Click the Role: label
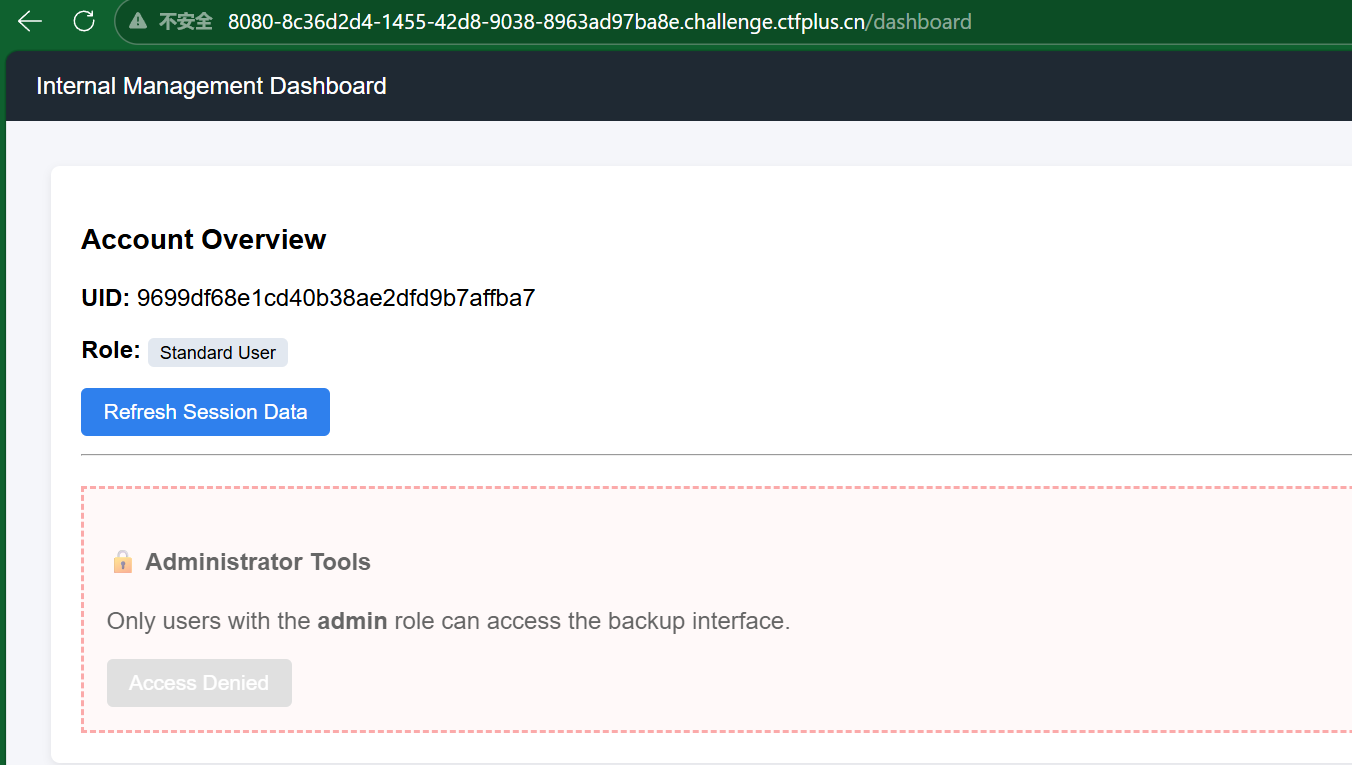Screen dimensions: 1352x765 tap(110, 350)
